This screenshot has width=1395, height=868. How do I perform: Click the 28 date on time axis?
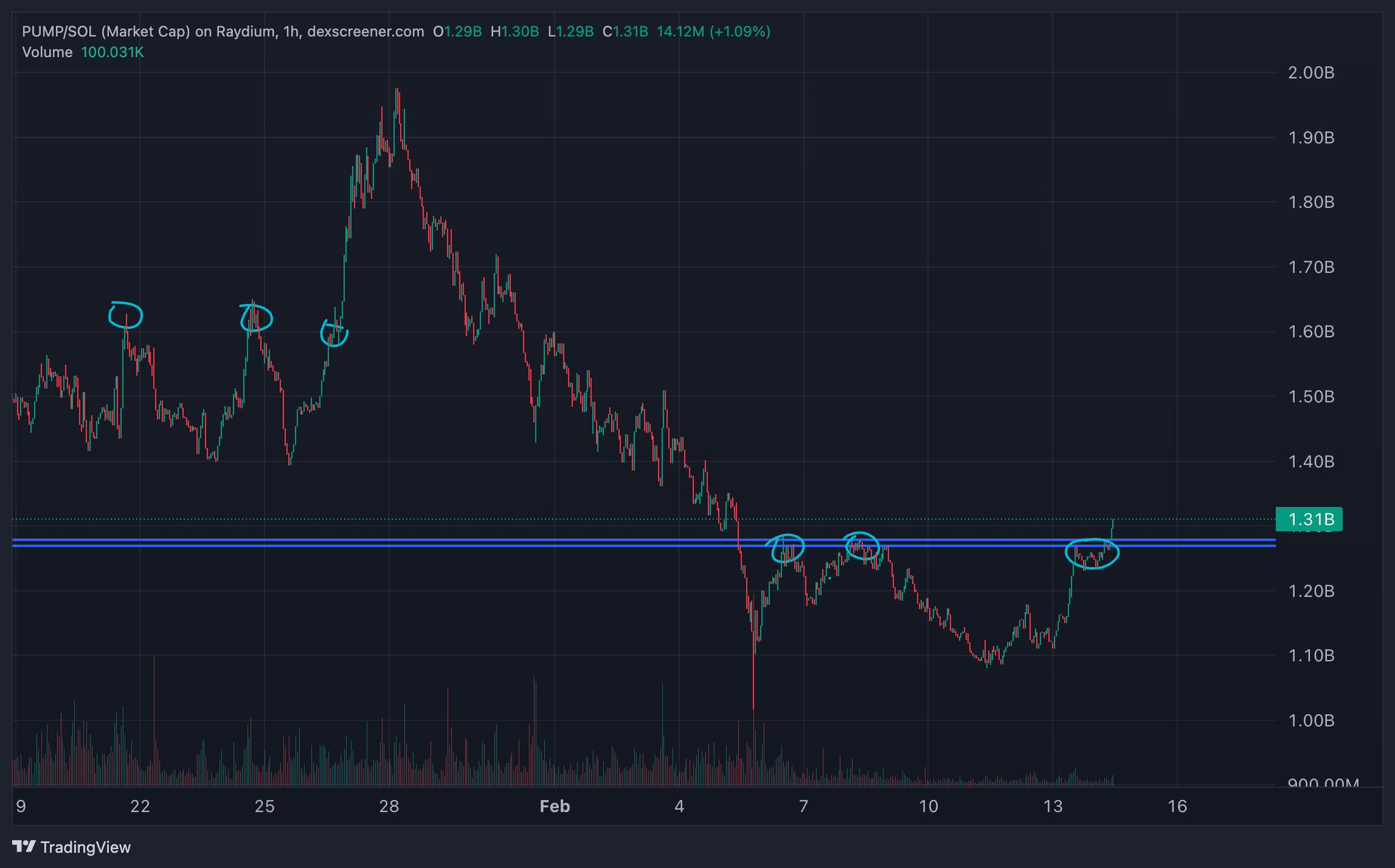tap(389, 807)
